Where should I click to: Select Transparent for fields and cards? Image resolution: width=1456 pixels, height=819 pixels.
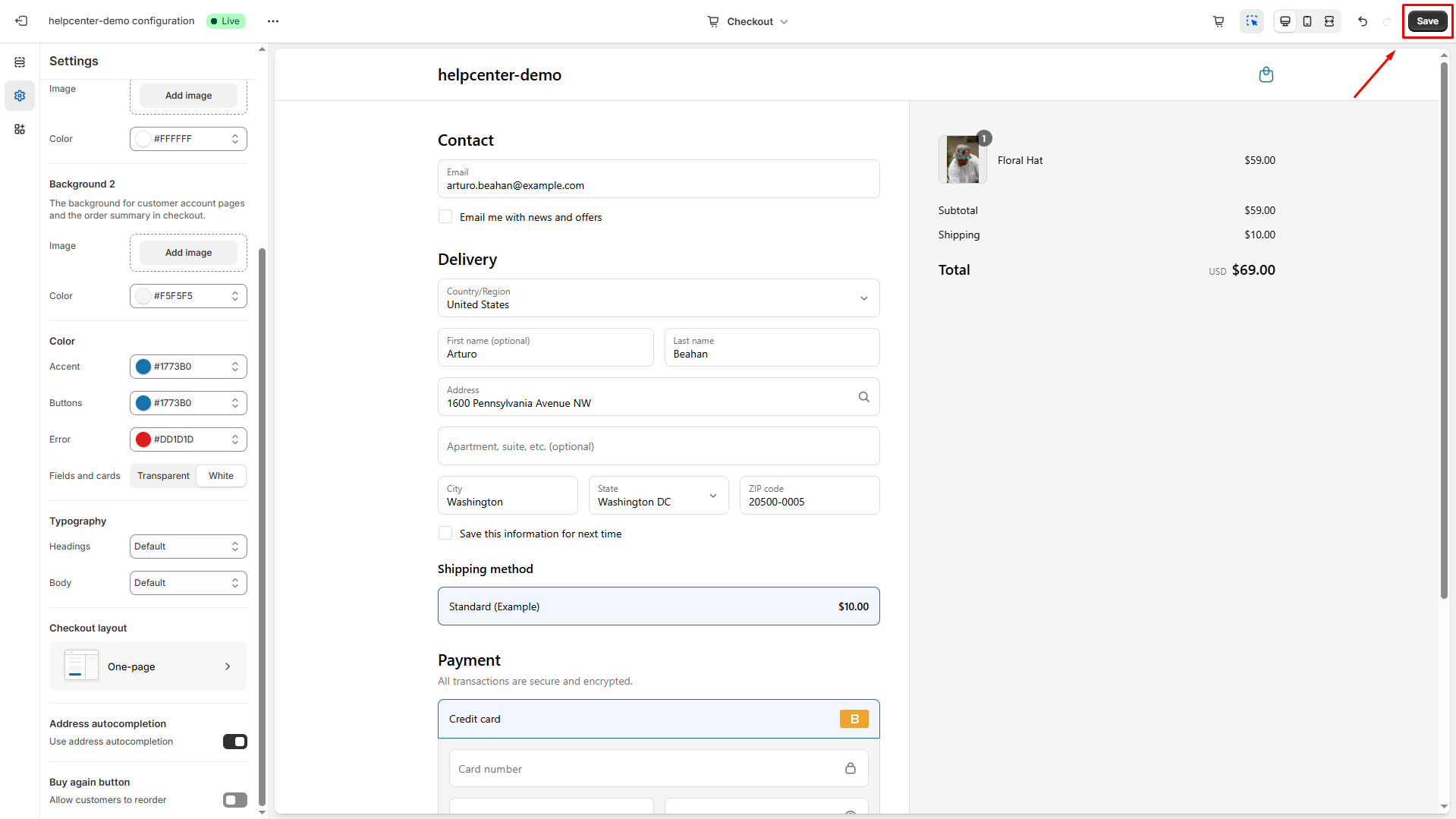tap(163, 476)
